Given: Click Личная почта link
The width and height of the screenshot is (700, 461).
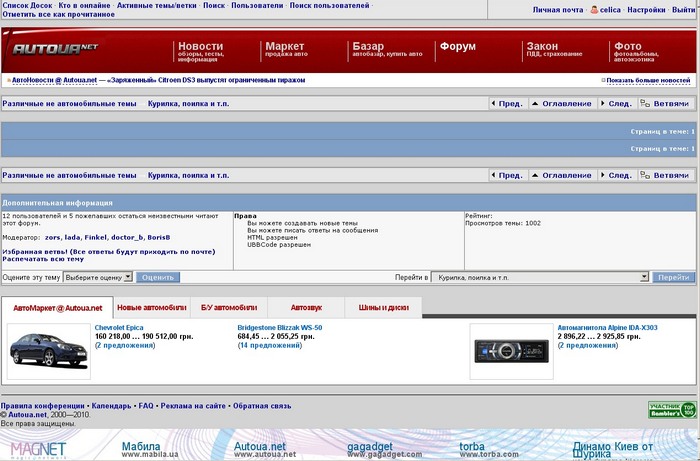Looking at the screenshot, I should pyautogui.click(x=557, y=9).
